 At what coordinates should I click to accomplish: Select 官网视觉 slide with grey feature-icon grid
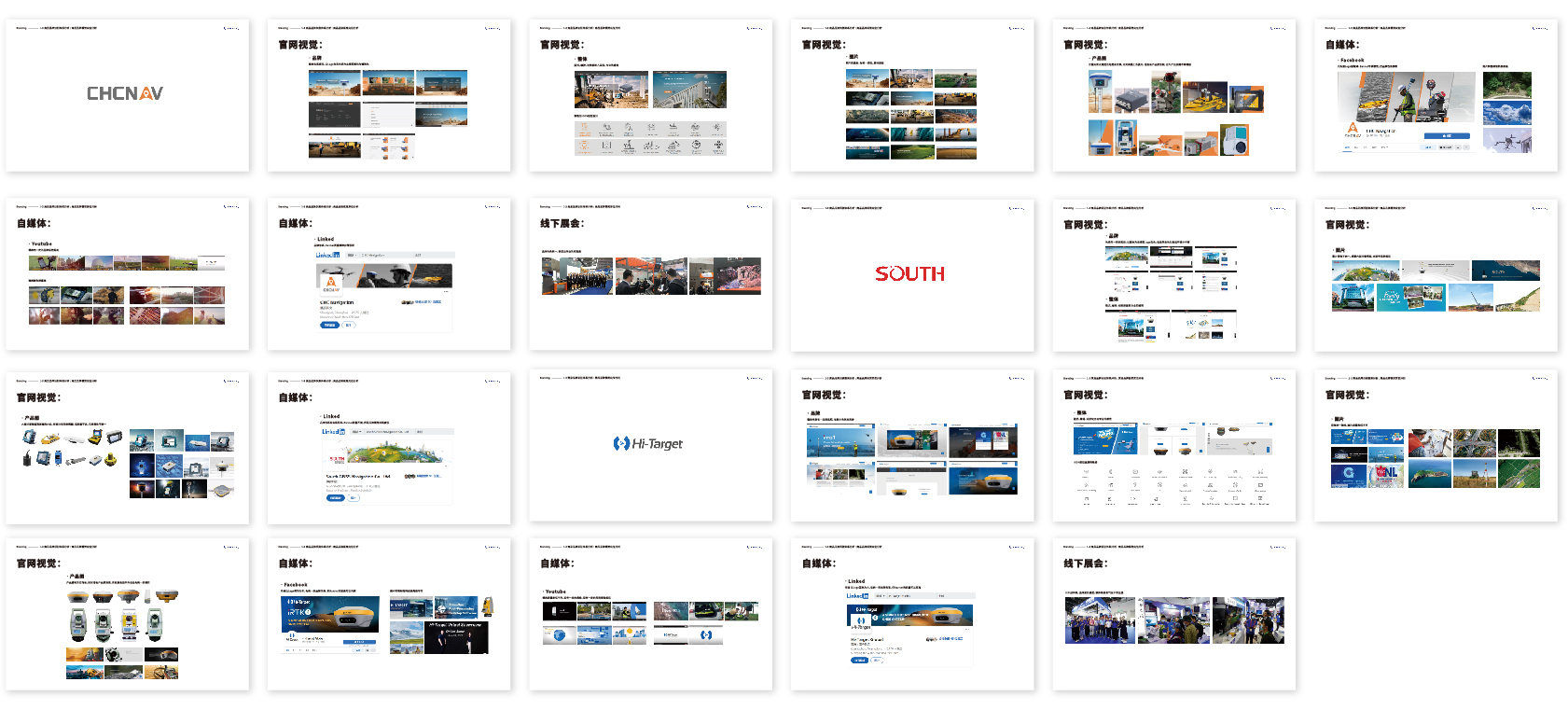coord(650,95)
